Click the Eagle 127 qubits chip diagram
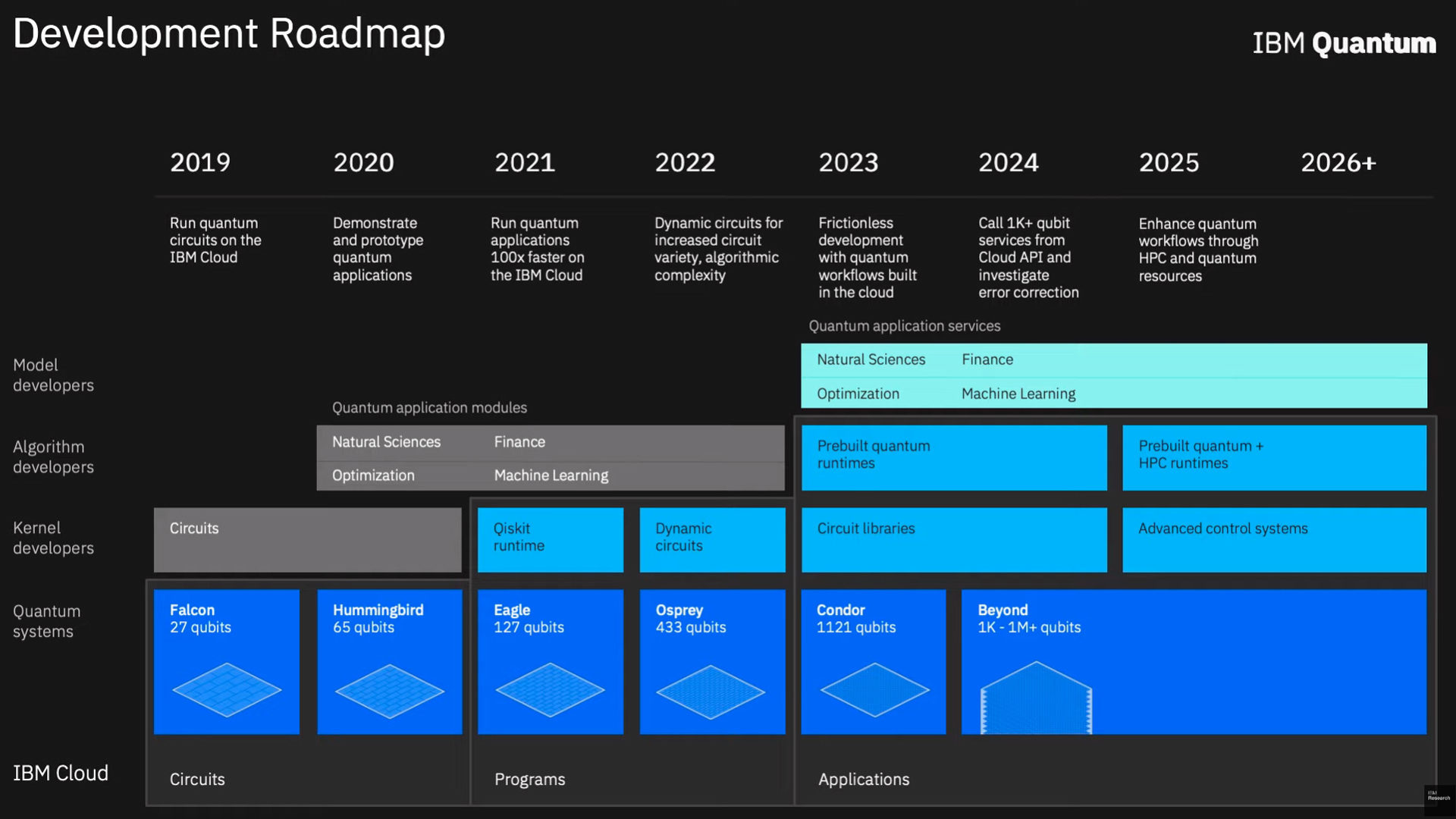This screenshot has width=1456, height=819. coord(550,690)
